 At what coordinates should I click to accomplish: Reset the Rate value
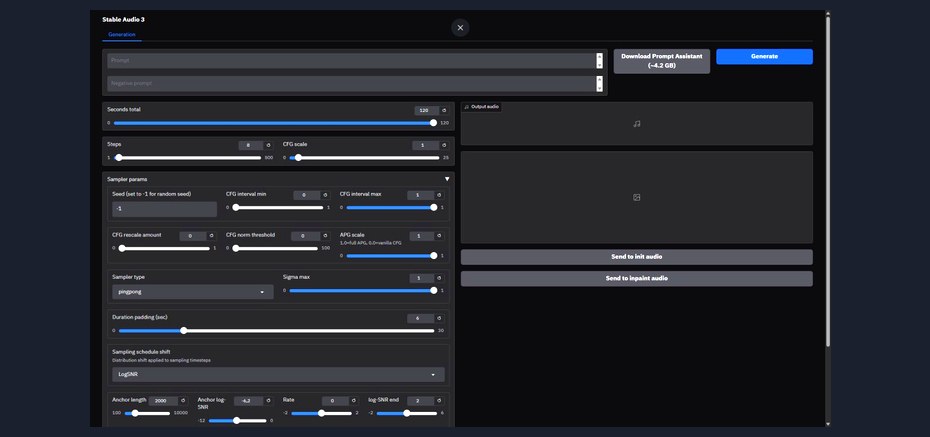(353, 401)
